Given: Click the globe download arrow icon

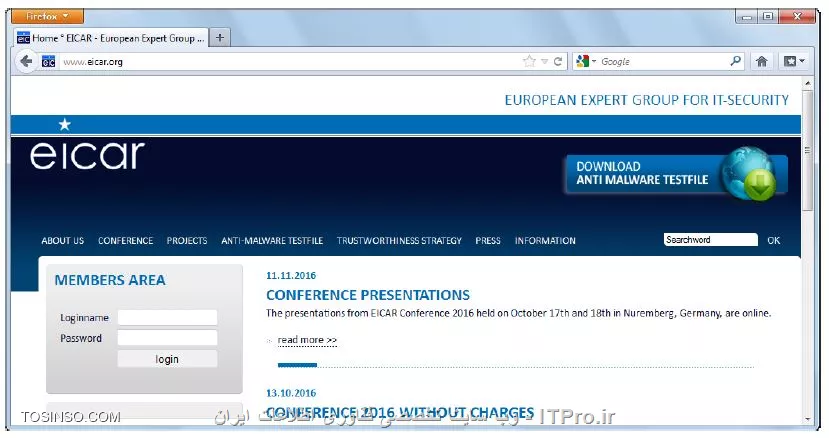Looking at the screenshot, I should (750, 175).
